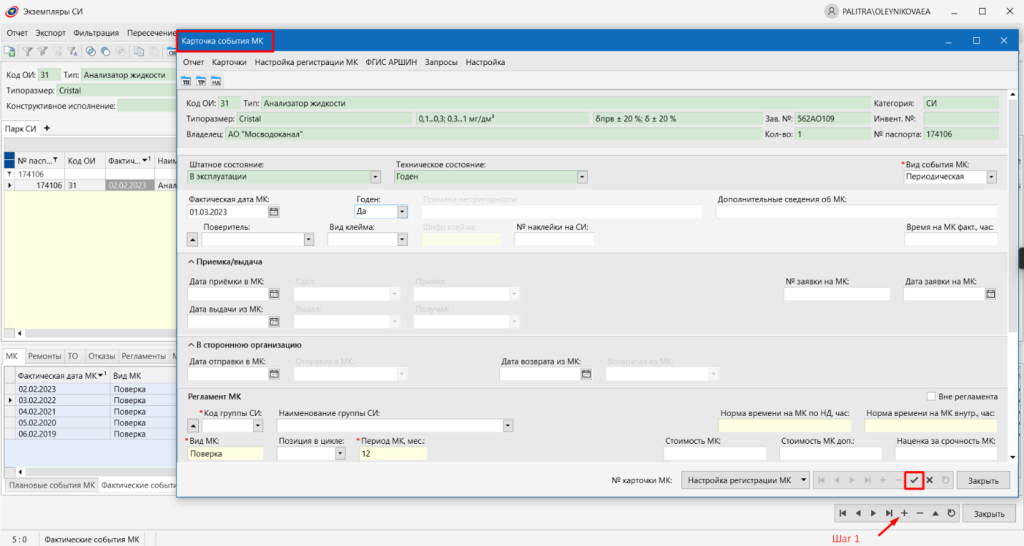Expand the Техническое состояние dropdown

582,177
